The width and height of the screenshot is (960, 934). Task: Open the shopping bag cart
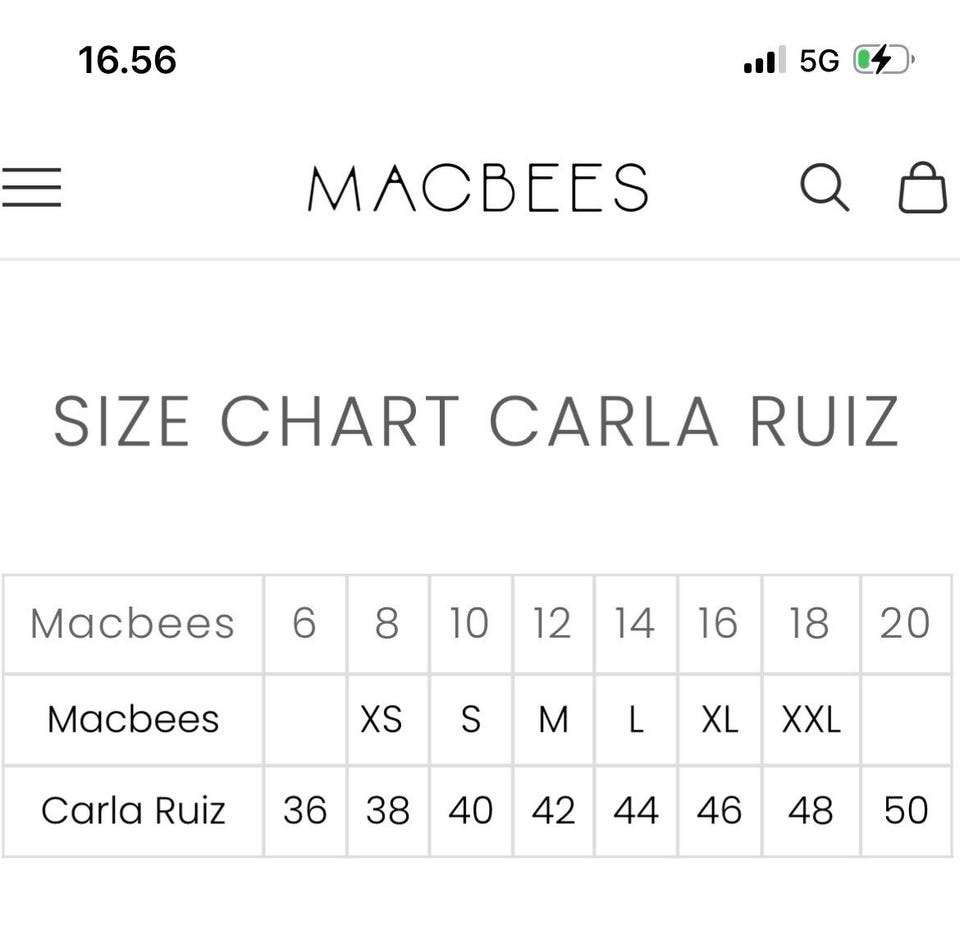(x=922, y=187)
